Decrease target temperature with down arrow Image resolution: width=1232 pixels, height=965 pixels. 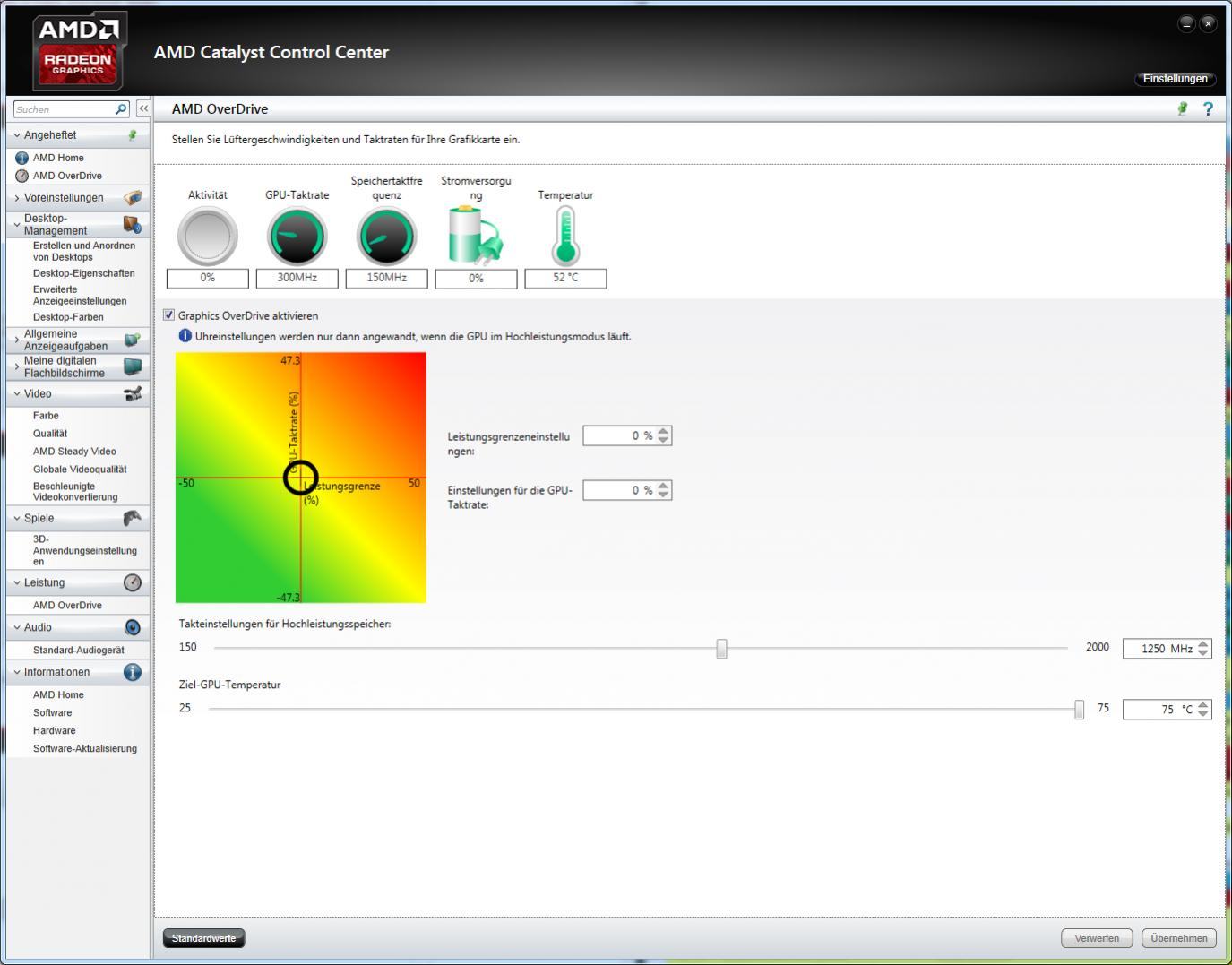pyautogui.click(x=1203, y=714)
